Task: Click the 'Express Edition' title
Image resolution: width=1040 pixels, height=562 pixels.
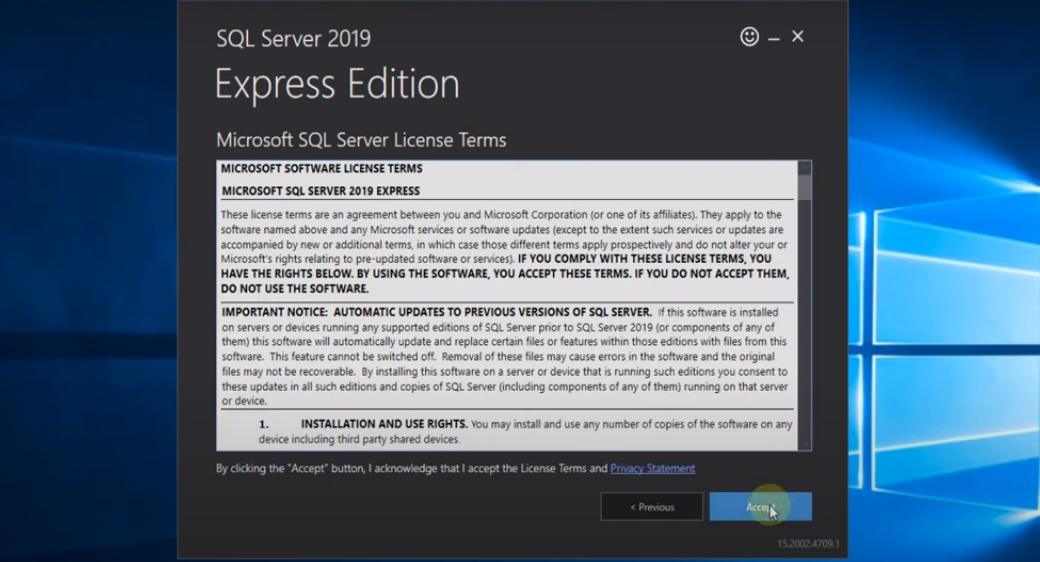Action: click(x=337, y=84)
